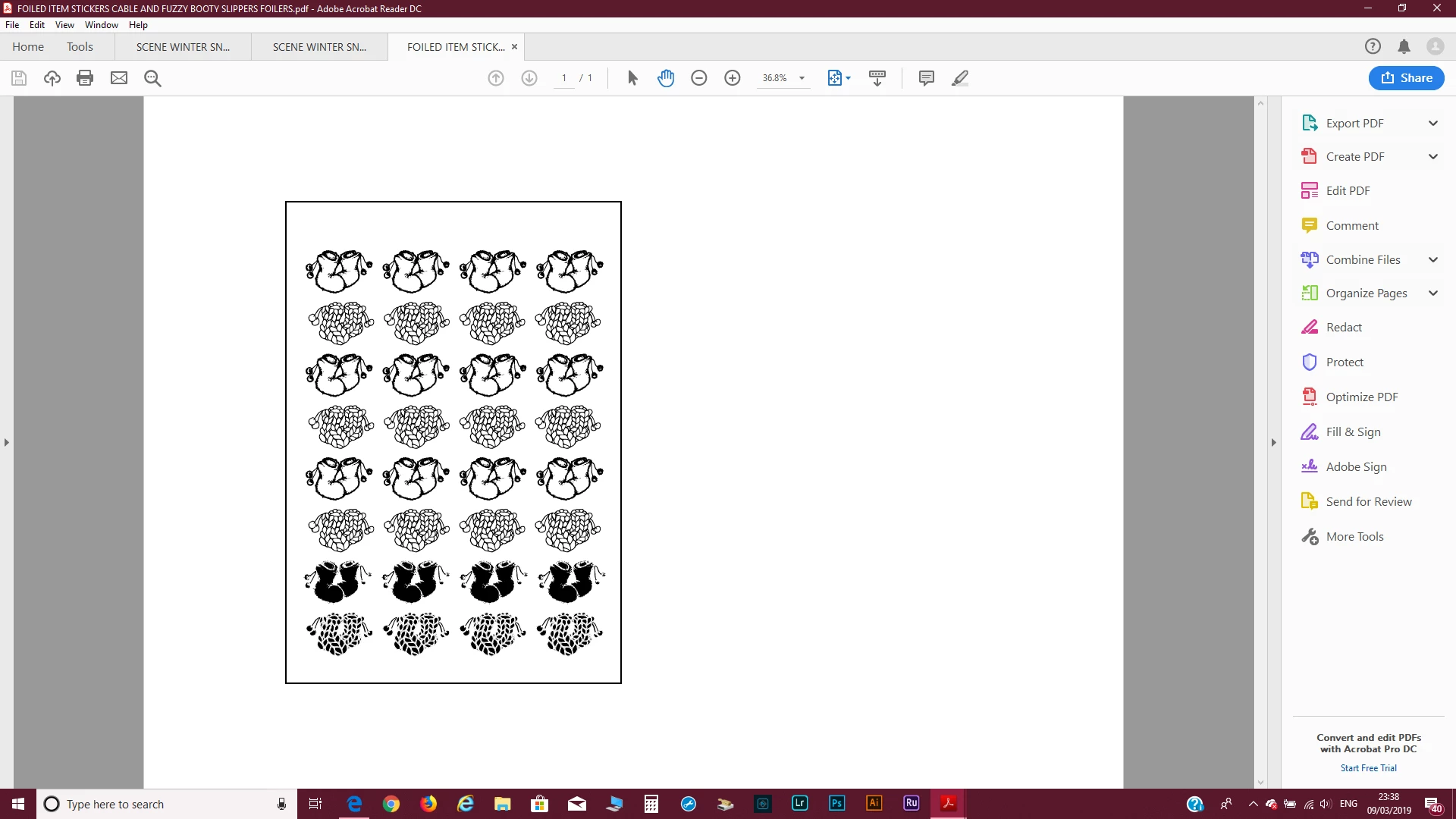The height and width of the screenshot is (819, 1456).
Task: Click the Zoom Out minus icon
Action: point(699,78)
